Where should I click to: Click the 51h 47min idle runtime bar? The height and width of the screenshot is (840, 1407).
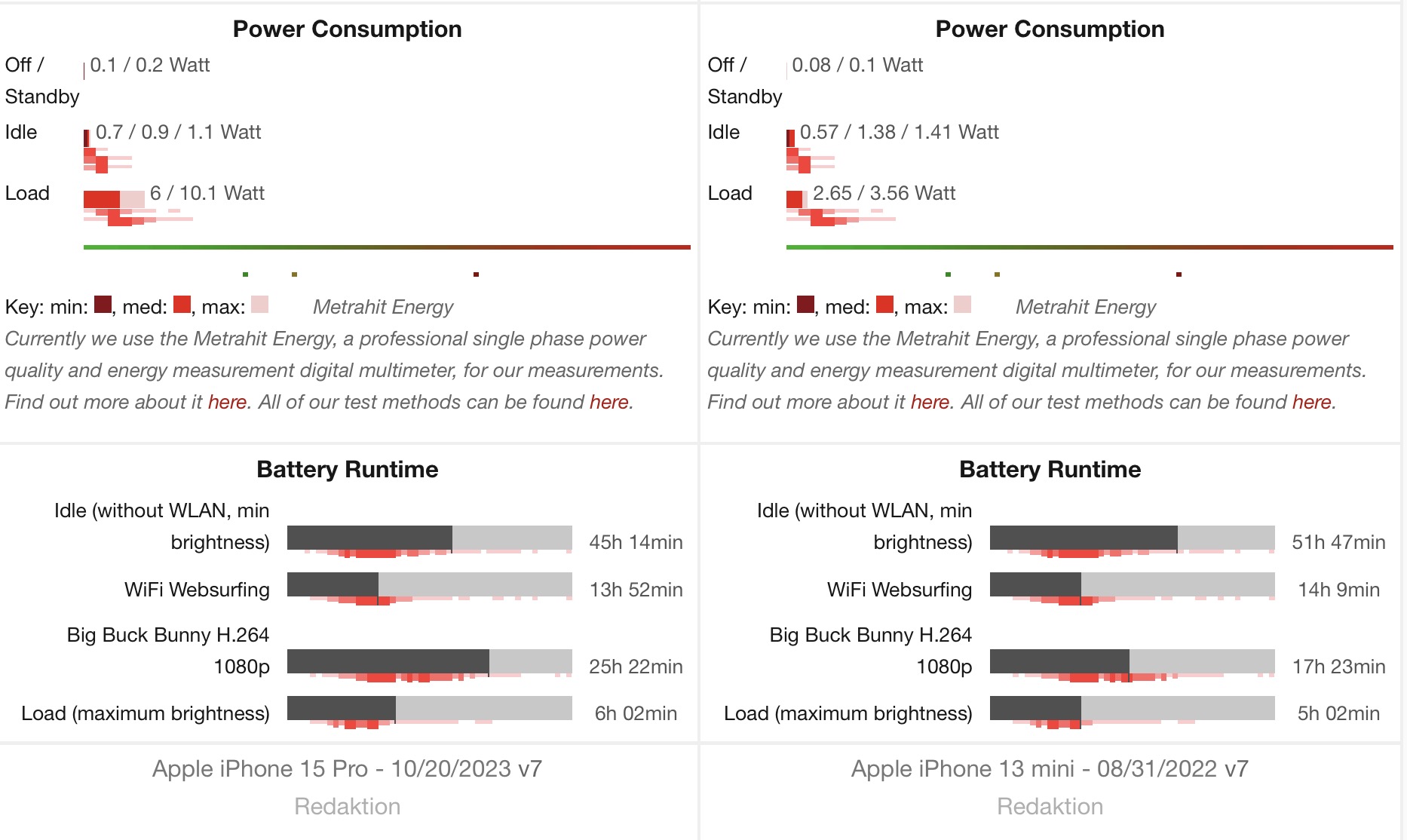click(x=1132, y=538)
